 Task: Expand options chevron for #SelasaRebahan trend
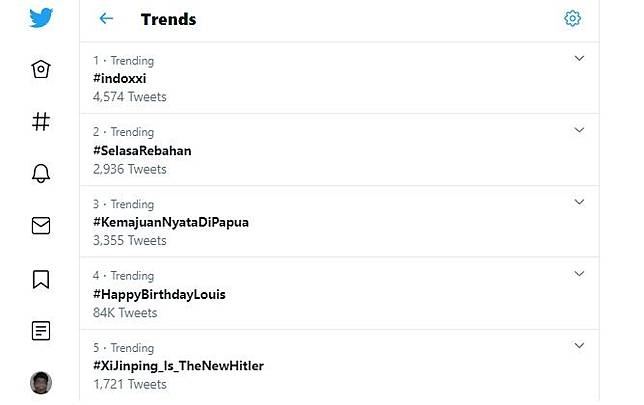click(x=579, y=131)
